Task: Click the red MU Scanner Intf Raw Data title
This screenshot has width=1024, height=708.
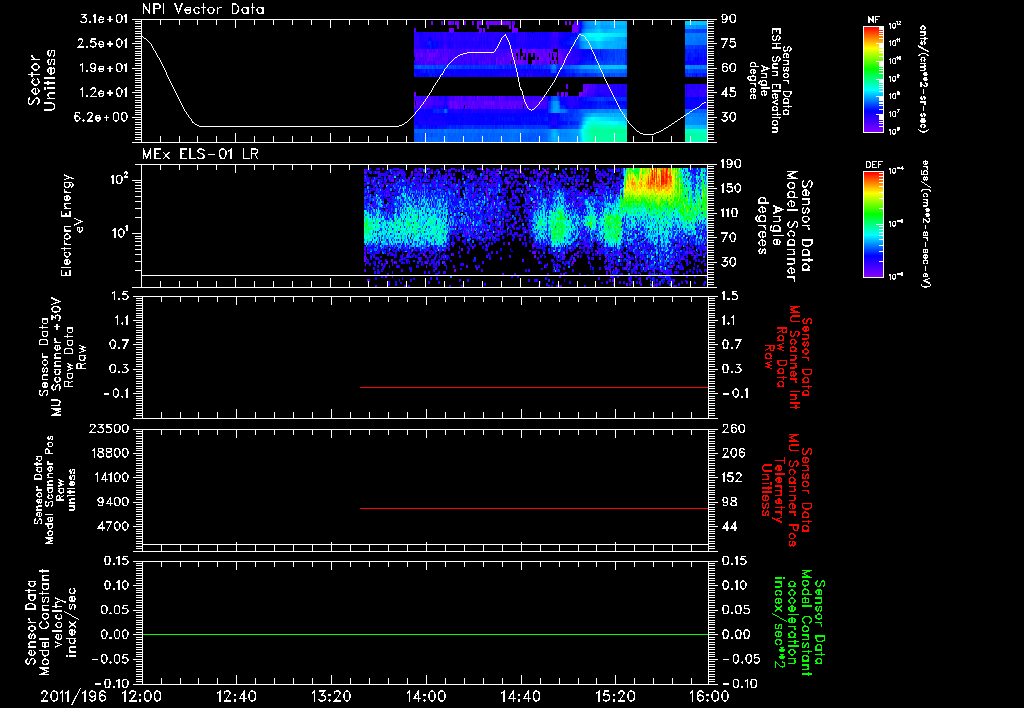Action: pyautogui.click(x=788, y=357)
